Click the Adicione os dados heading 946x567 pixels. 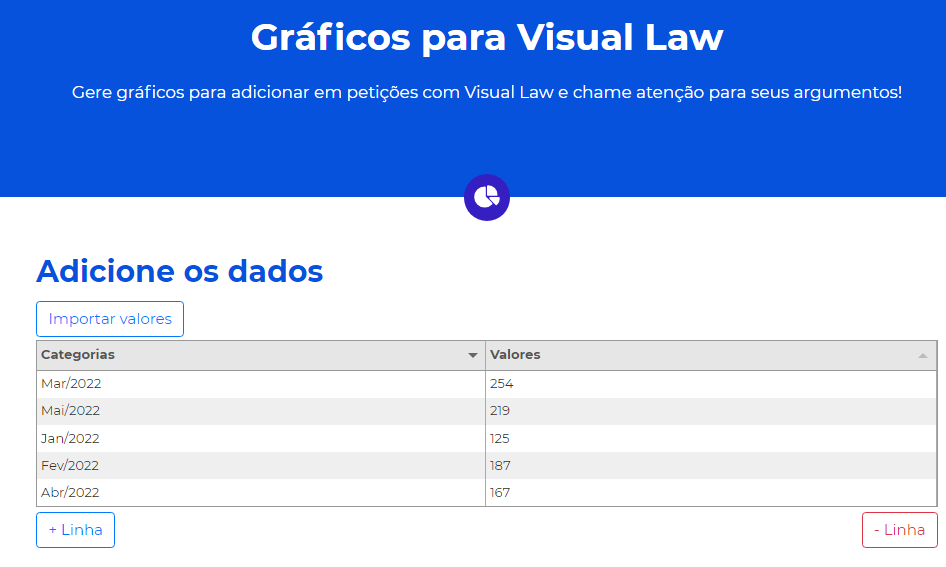[180, 271]
